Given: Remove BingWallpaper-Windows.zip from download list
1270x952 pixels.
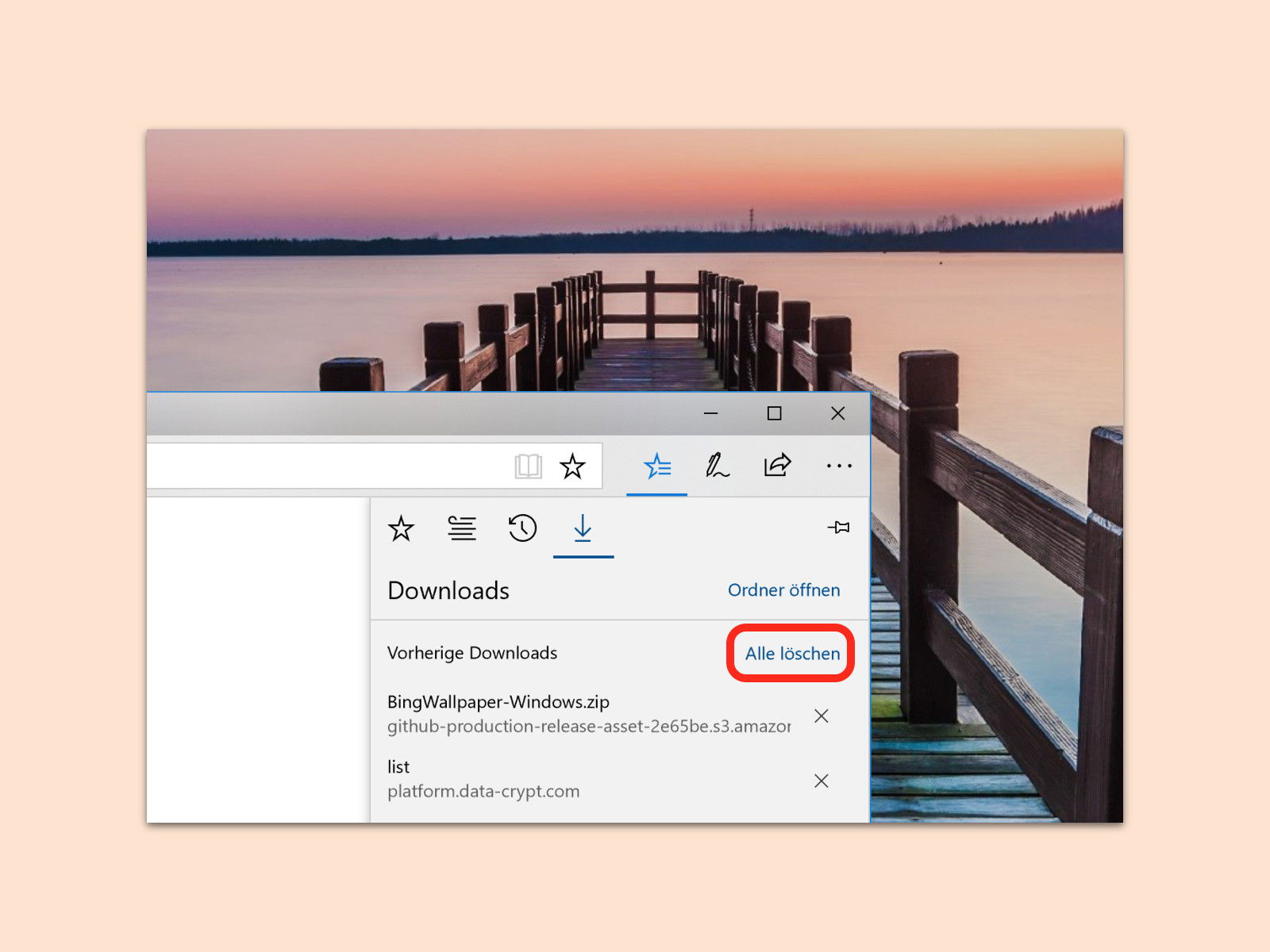Looking at the screenshot, I should pyautogui.click(x=822, y=716).
